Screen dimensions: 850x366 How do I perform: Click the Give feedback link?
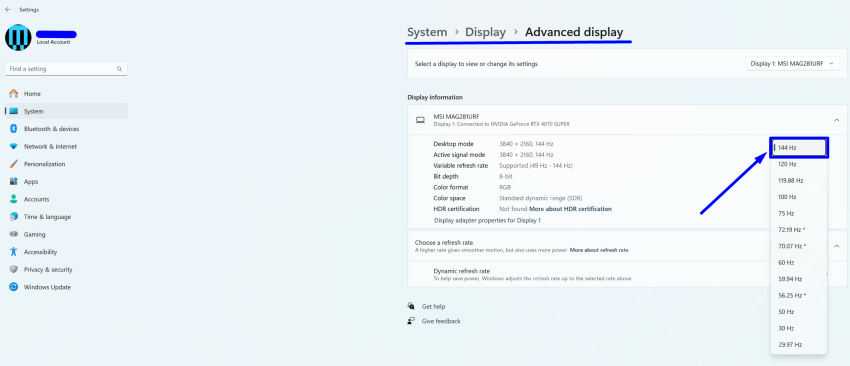click(441, 321)
